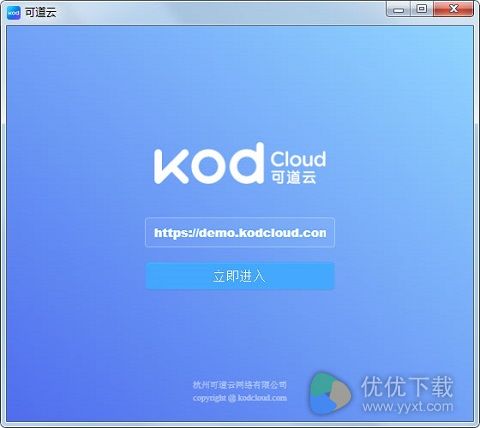Click the letter k in the kod logo
Image resolution: width=480 pixels, height=428 pixels.
point(171,166)
